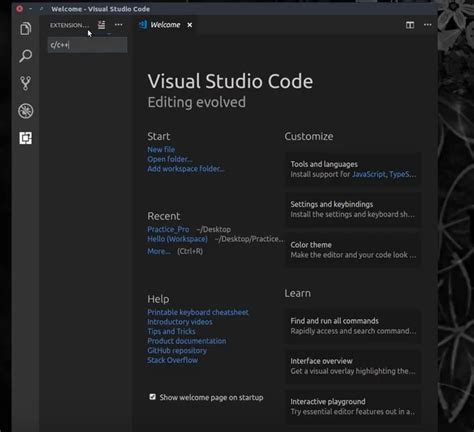
Task: Open Product documentation link
Action: pyautogui.click(x=187, y=341)
